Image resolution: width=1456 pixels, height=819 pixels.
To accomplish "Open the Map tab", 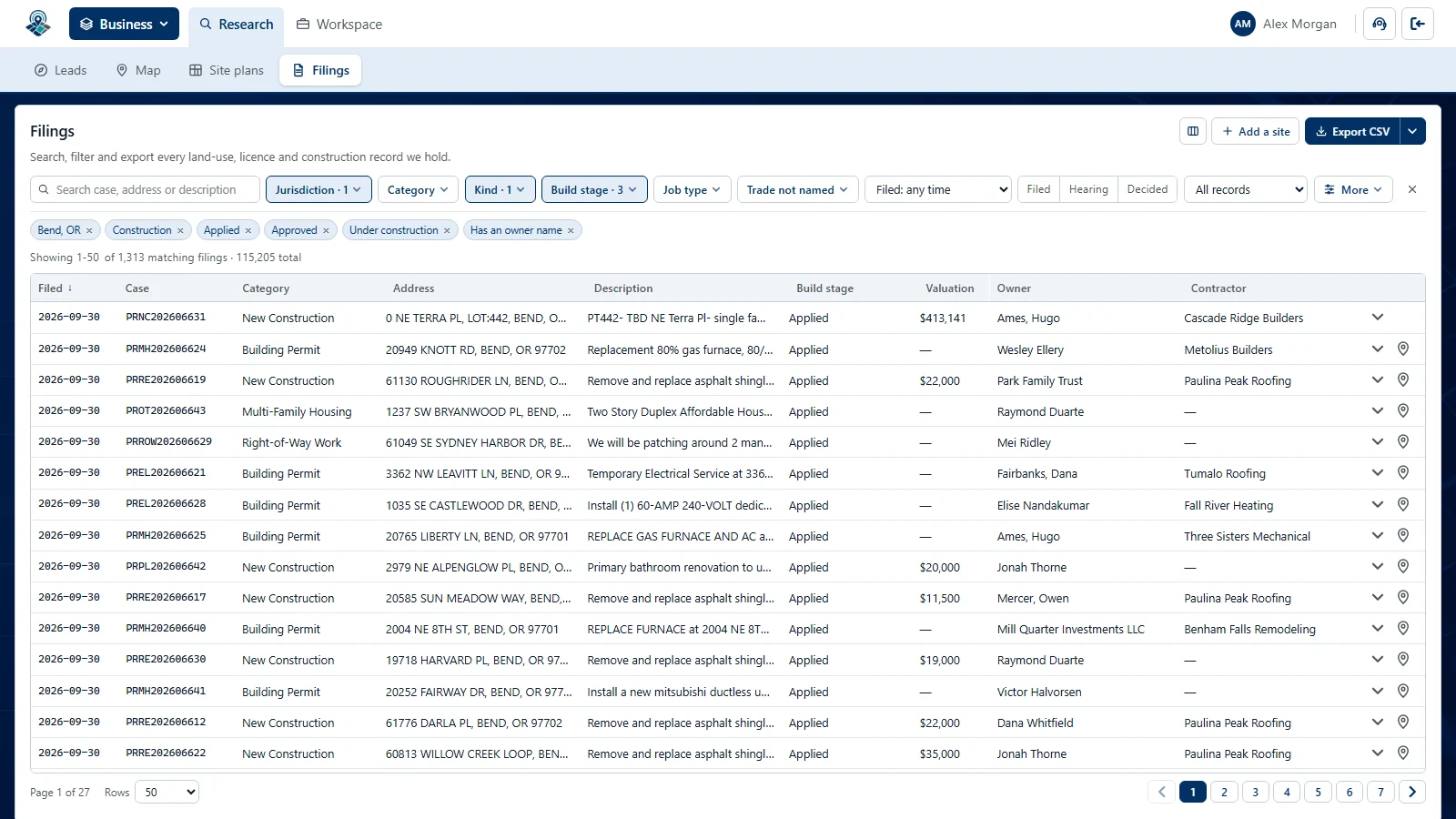I will pos(138,70).
